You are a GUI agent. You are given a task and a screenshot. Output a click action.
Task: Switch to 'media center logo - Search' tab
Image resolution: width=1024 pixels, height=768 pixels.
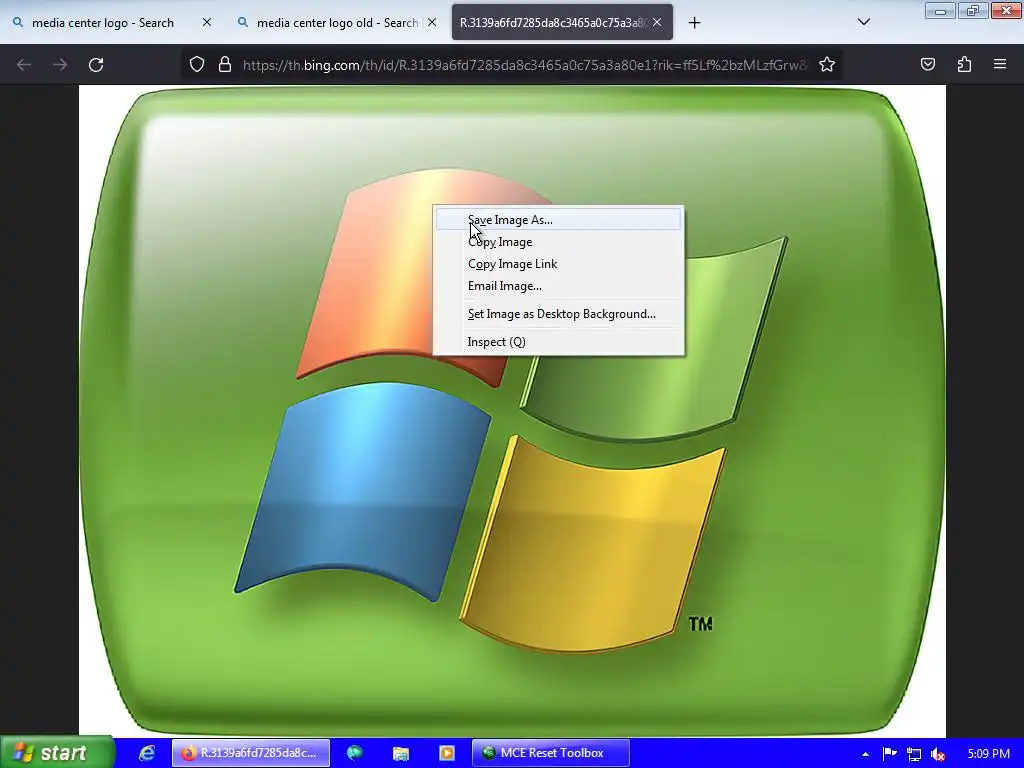[x=103, y=23]
